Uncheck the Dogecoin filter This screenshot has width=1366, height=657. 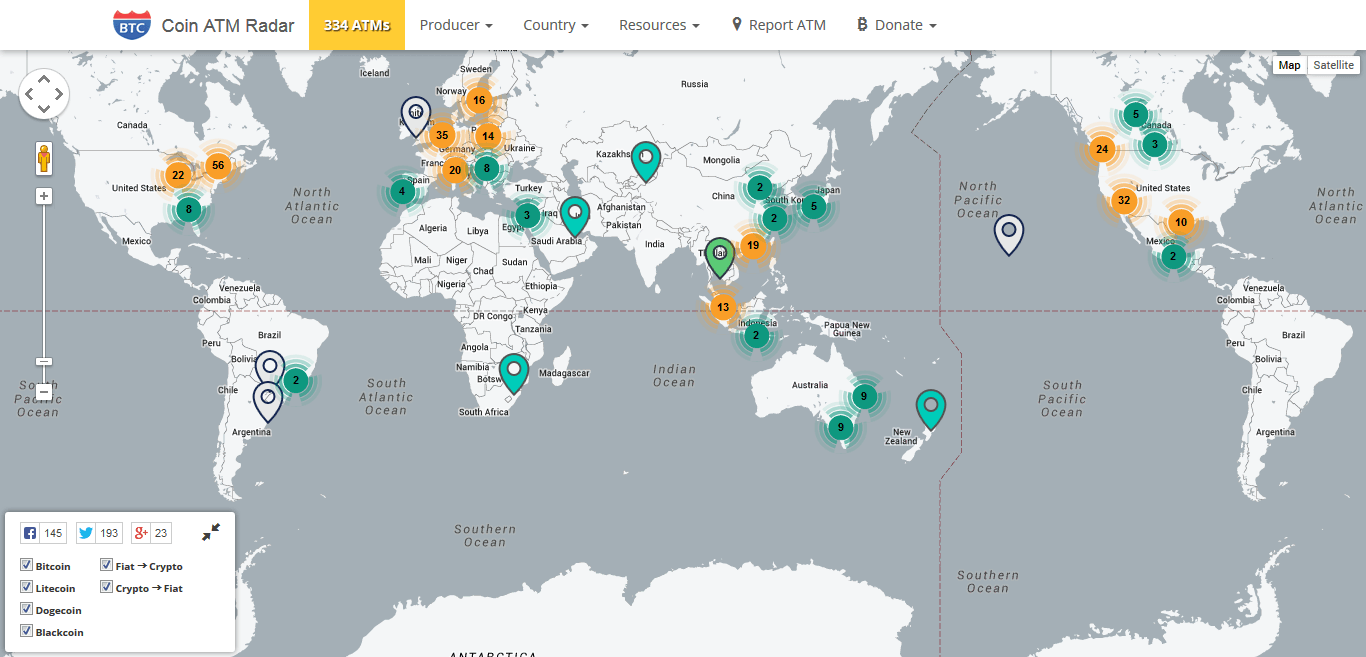pyautogui.click(x=26, y=609)
